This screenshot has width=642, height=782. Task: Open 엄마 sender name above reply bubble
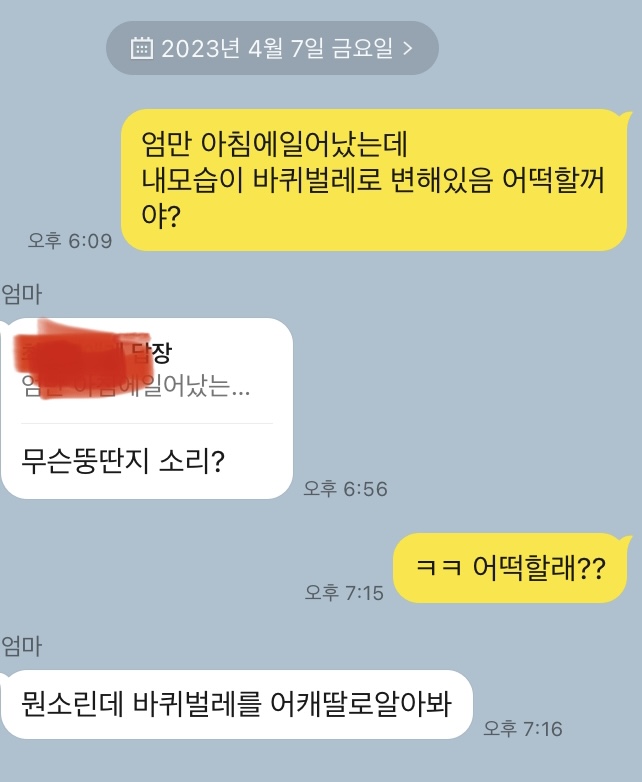[x=21, y=294]
